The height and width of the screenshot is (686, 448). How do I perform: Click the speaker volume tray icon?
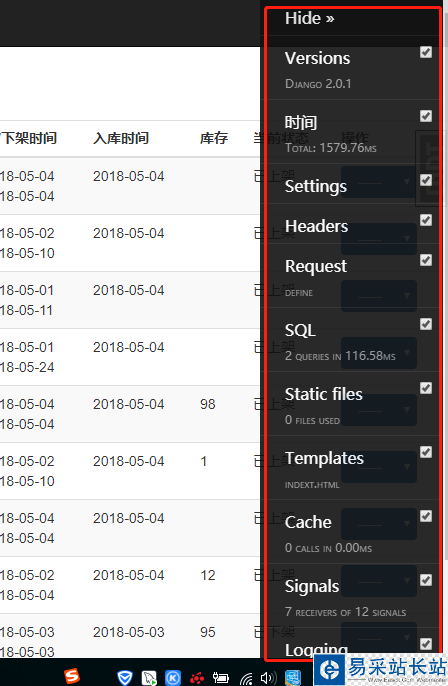[x=268, y=678]
